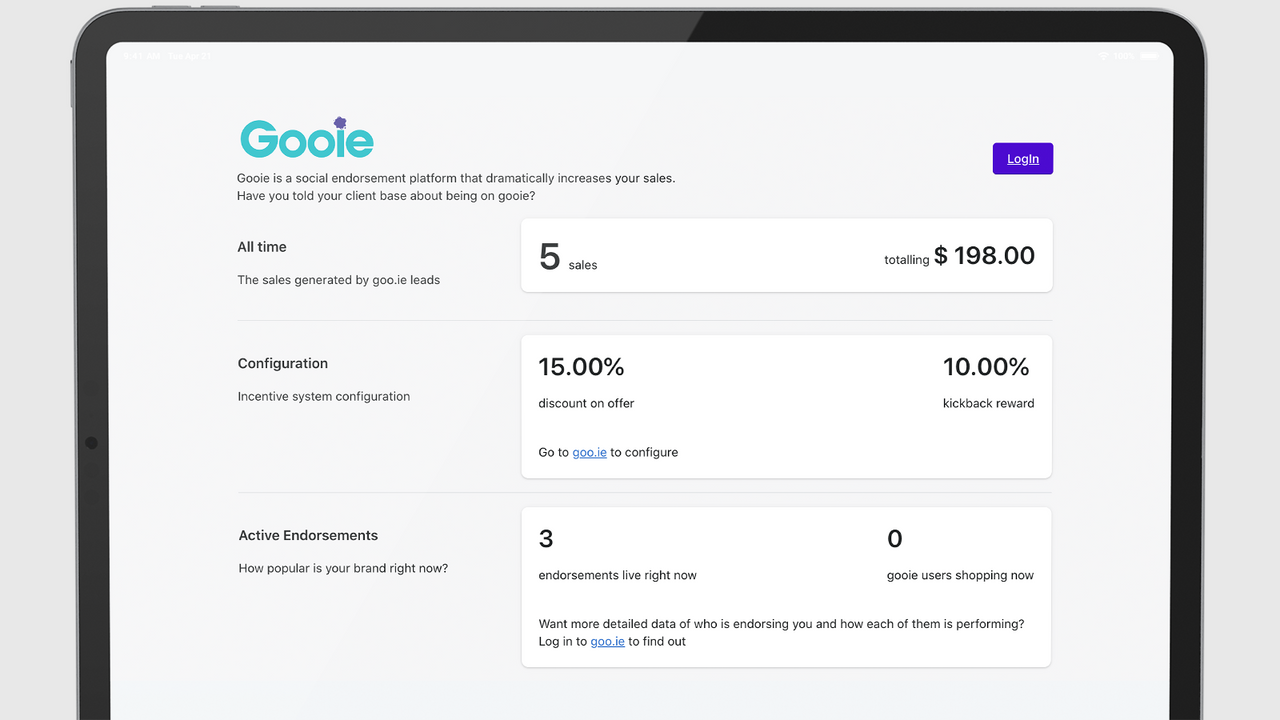Viewport: 1280px width, 720px height.
Task: Click the 10.00% kickback reward value
Action: pos(986,367)
